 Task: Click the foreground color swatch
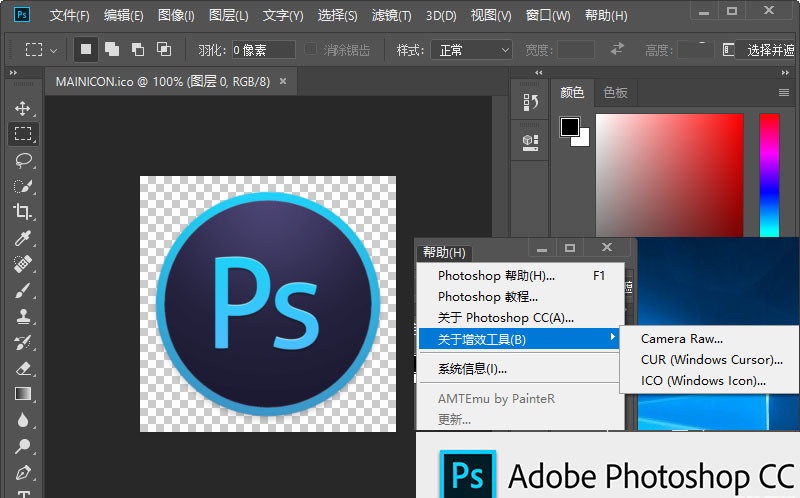[x=569, y=127]
